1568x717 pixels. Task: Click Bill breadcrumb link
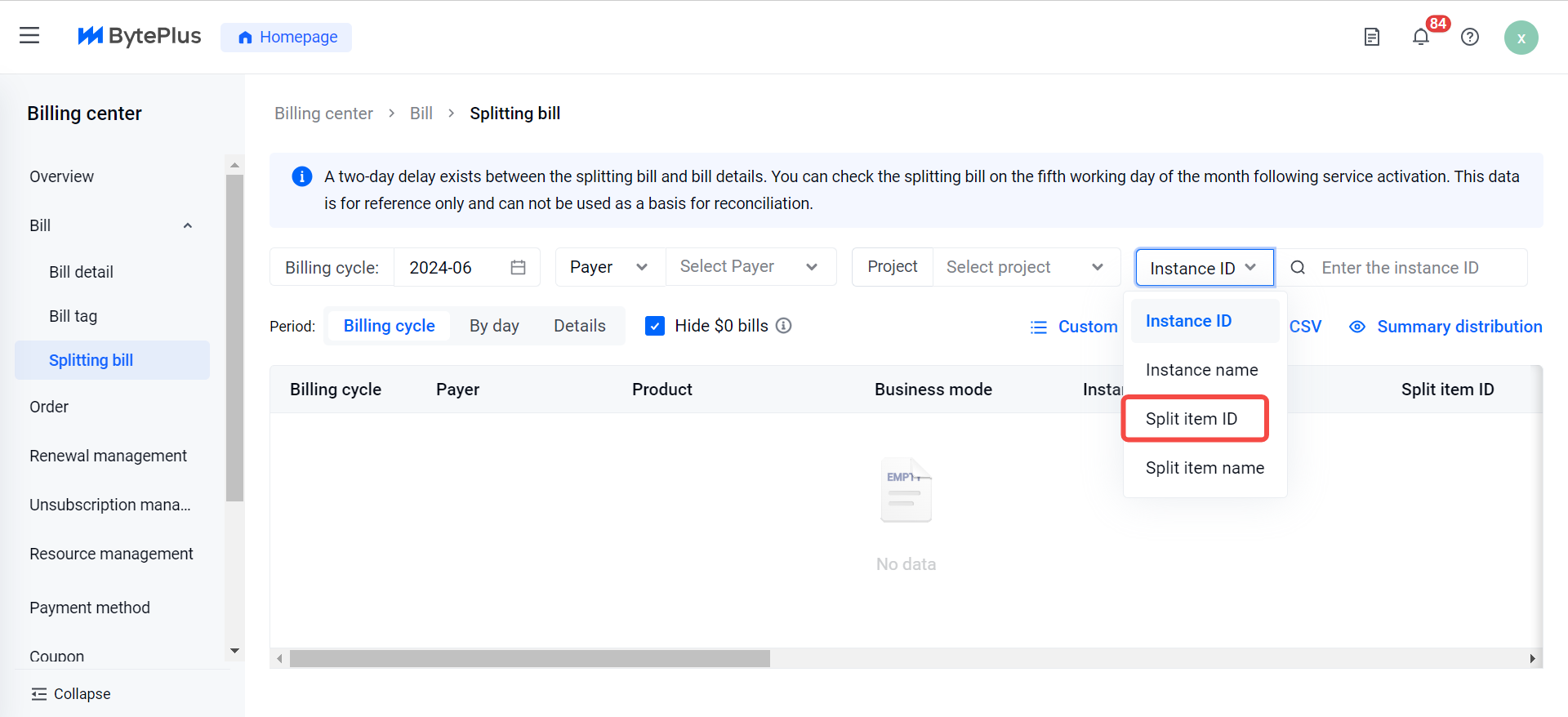[421, 114]
